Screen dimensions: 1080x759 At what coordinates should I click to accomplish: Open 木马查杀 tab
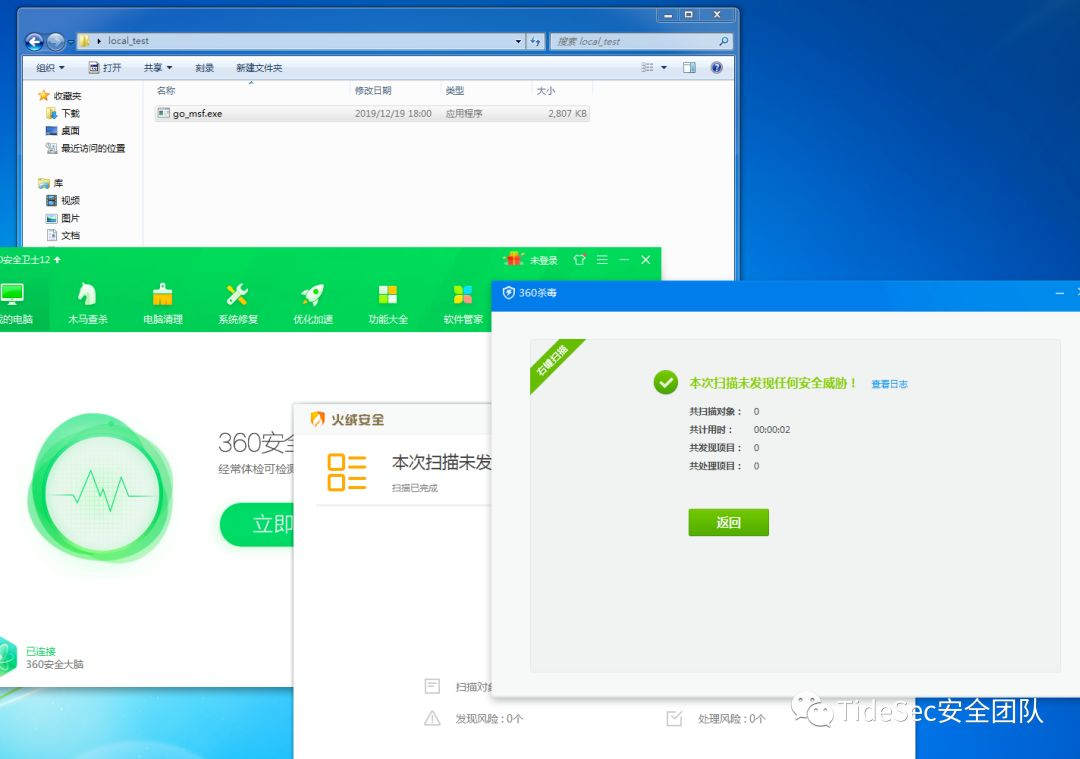coord(87,304)
